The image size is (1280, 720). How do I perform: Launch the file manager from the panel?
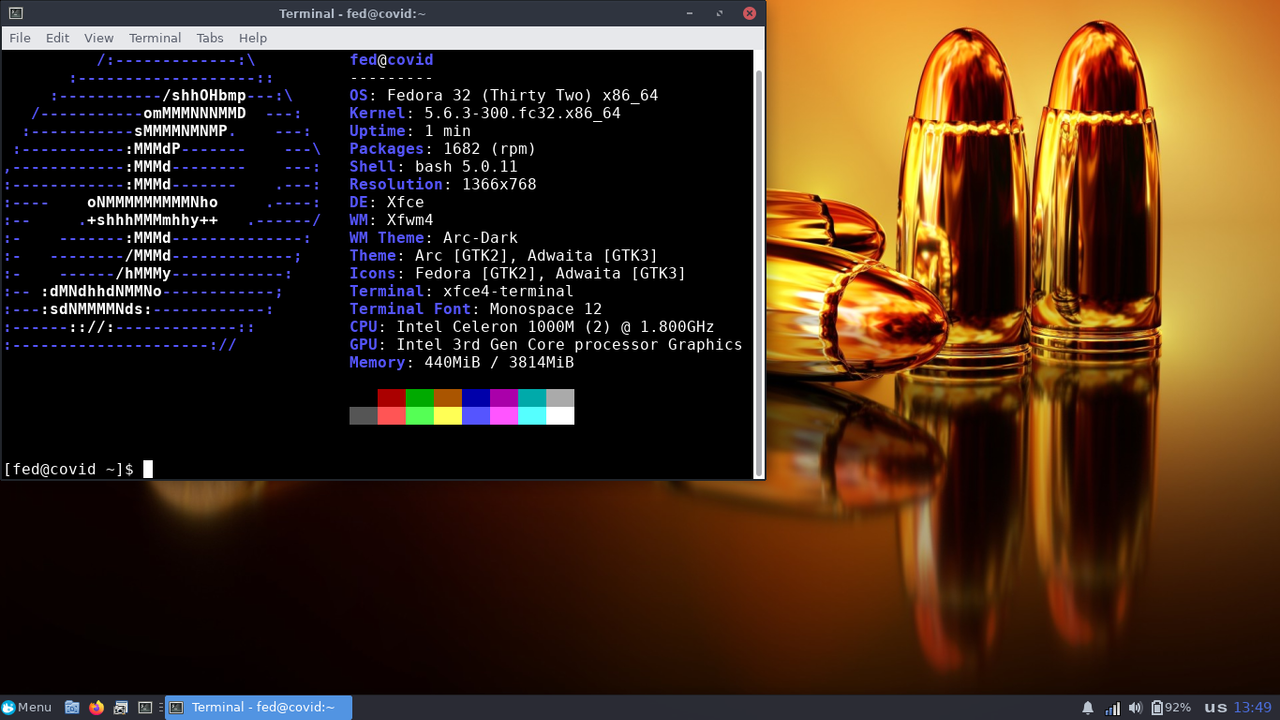tap(72, 707)
